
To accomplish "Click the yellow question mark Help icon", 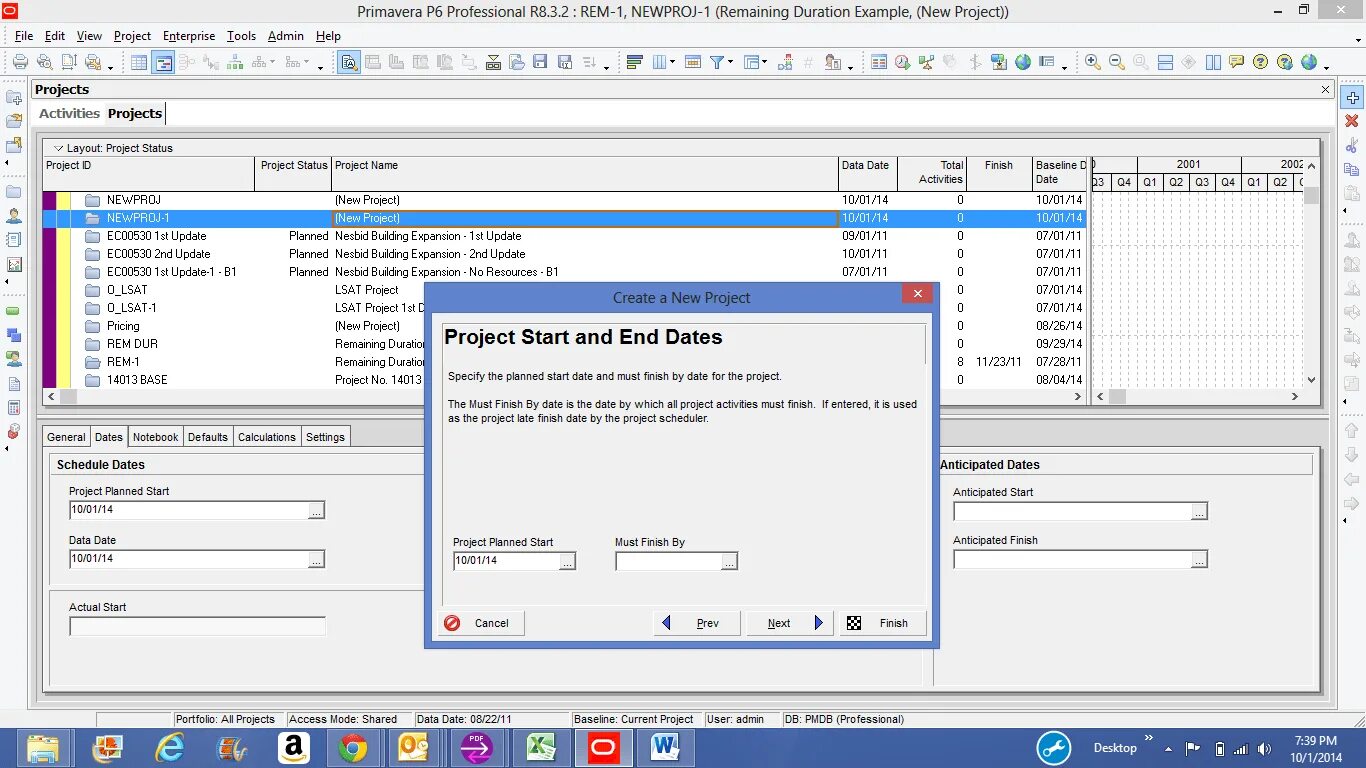I will [1260, 62].
